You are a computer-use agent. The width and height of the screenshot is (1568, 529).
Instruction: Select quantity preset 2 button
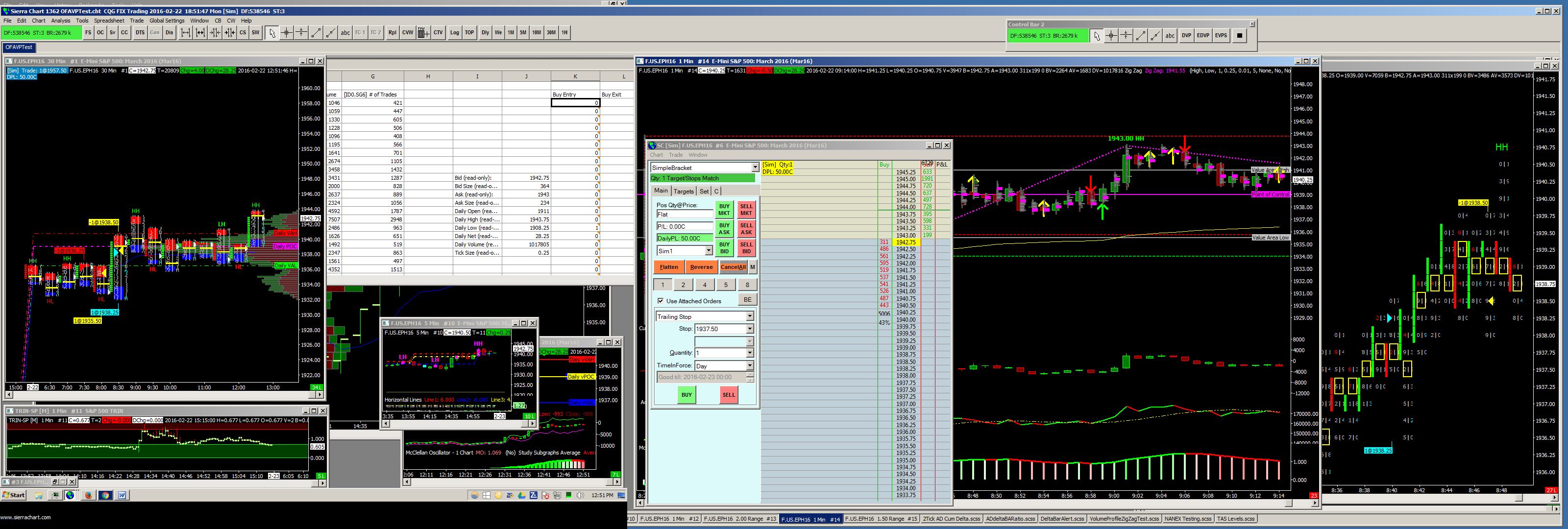(x=684, y=284)
